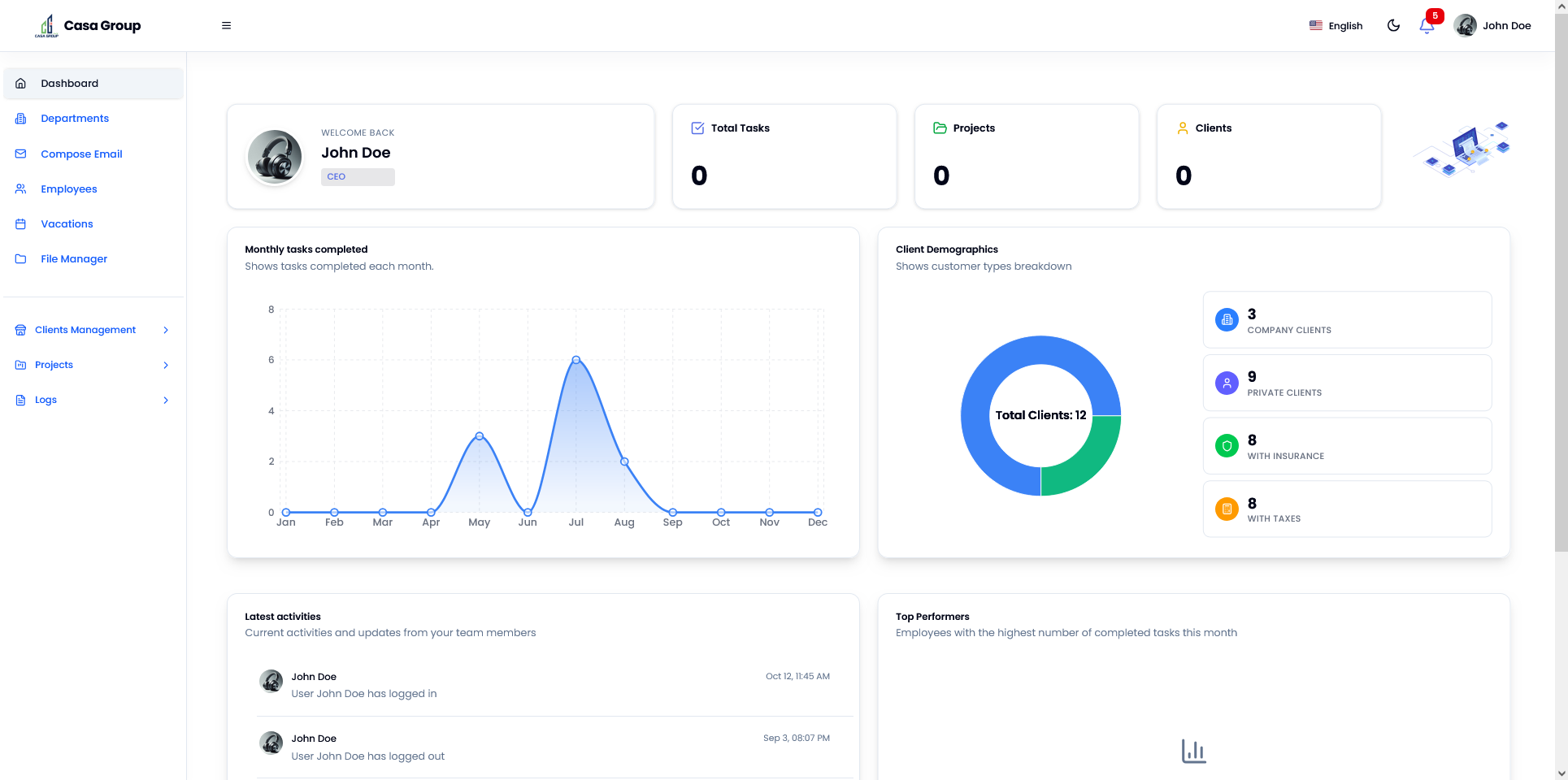The image size is (1568, 780).
Task: Toggle dark mode with moon icon
Action: [1393, 26]
